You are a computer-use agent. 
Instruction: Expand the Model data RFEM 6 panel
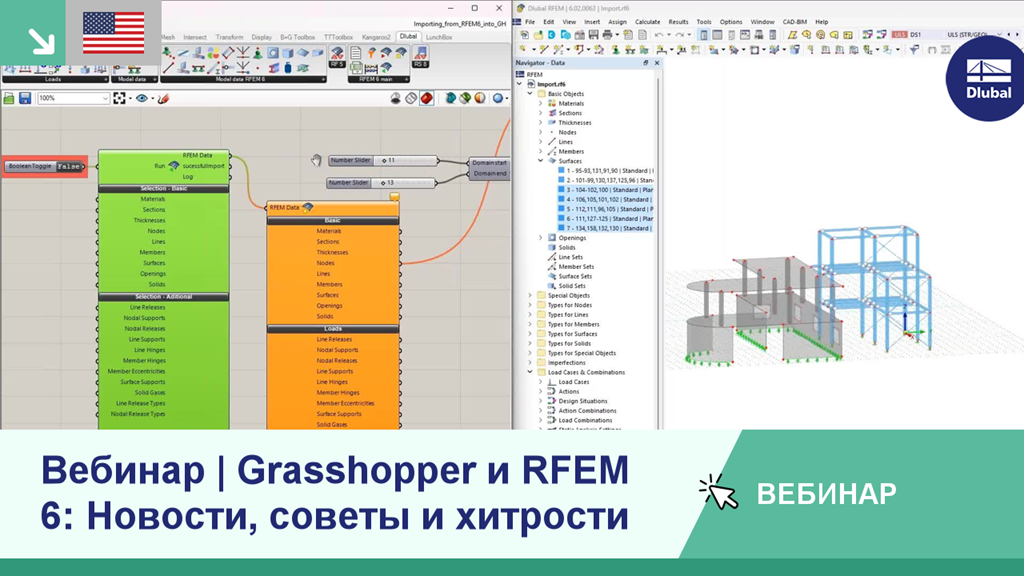[x=323, y=79]
